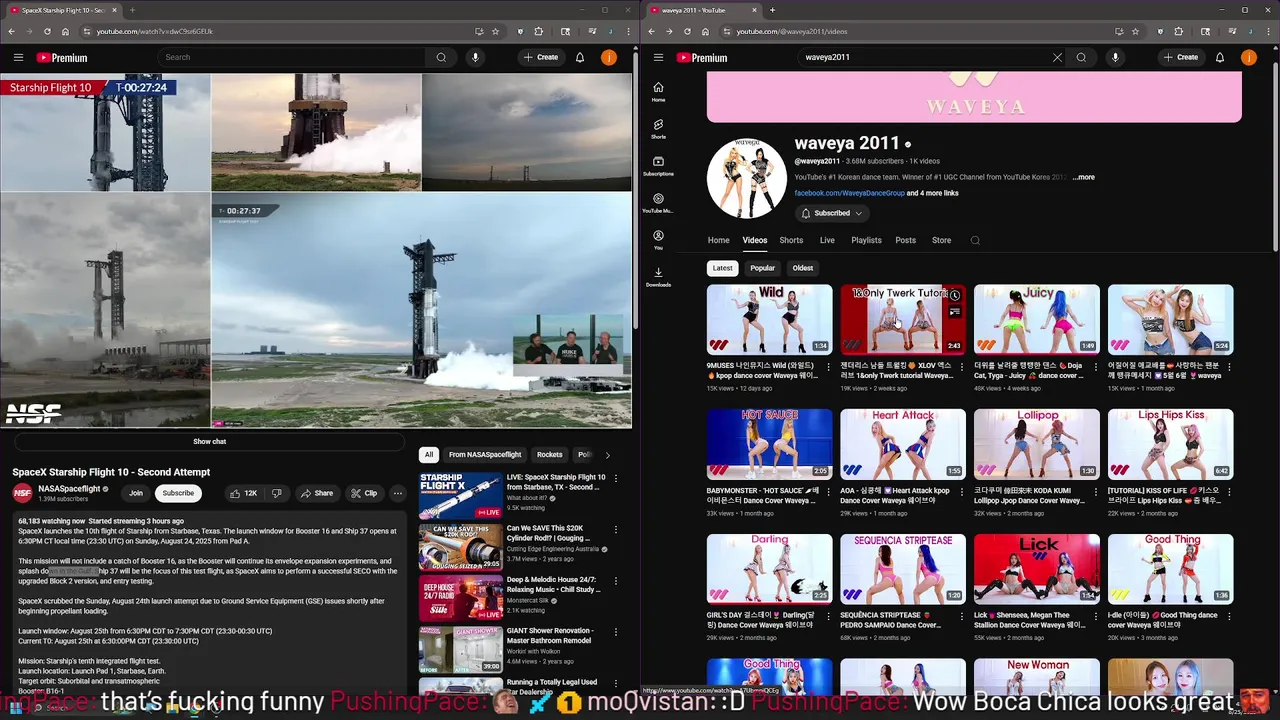Sort channel videos by Latest
The width and height of the screenshot is (1280, 720).
(x=722, y=268)
